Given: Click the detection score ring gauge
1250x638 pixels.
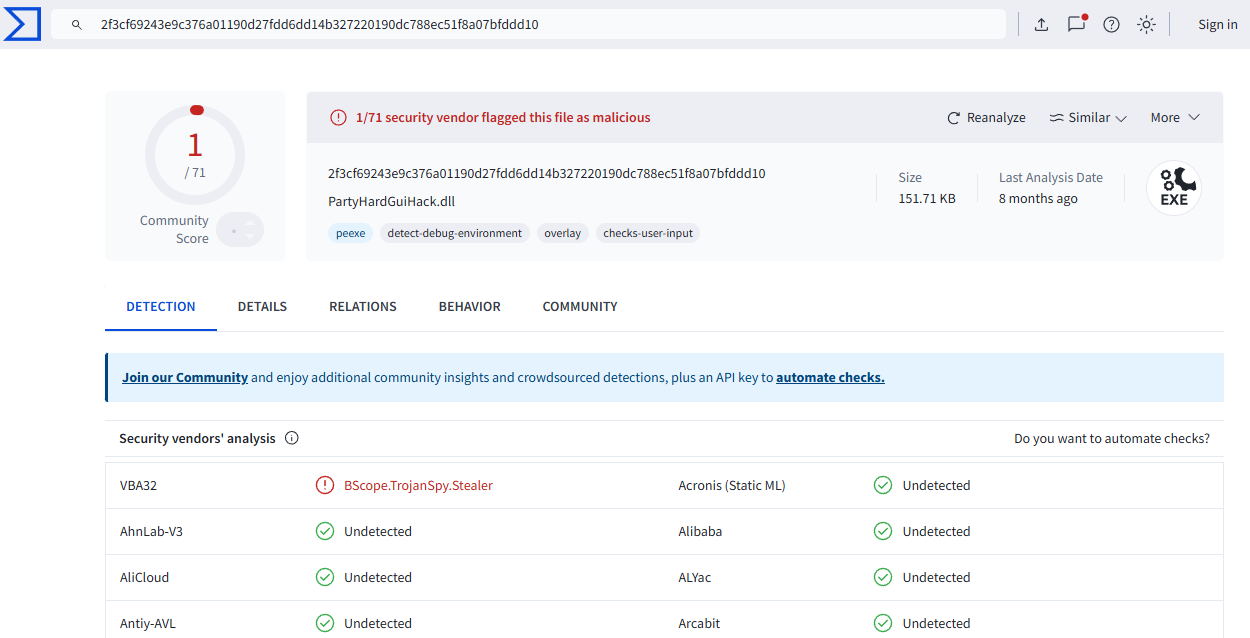Looking at the screenshot, I should click(195, 155).
